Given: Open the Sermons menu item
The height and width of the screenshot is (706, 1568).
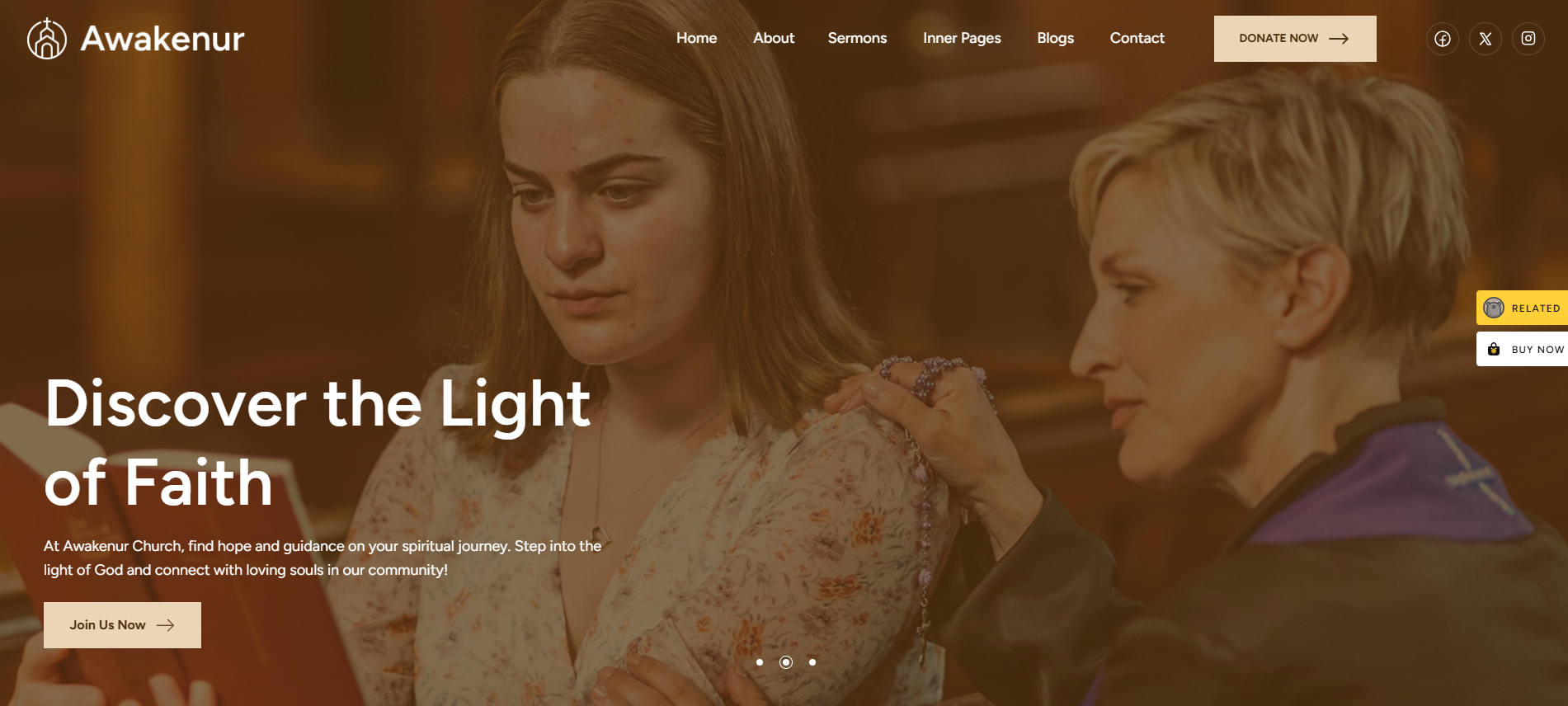Looking at the screenshot, I should point(858,38).
